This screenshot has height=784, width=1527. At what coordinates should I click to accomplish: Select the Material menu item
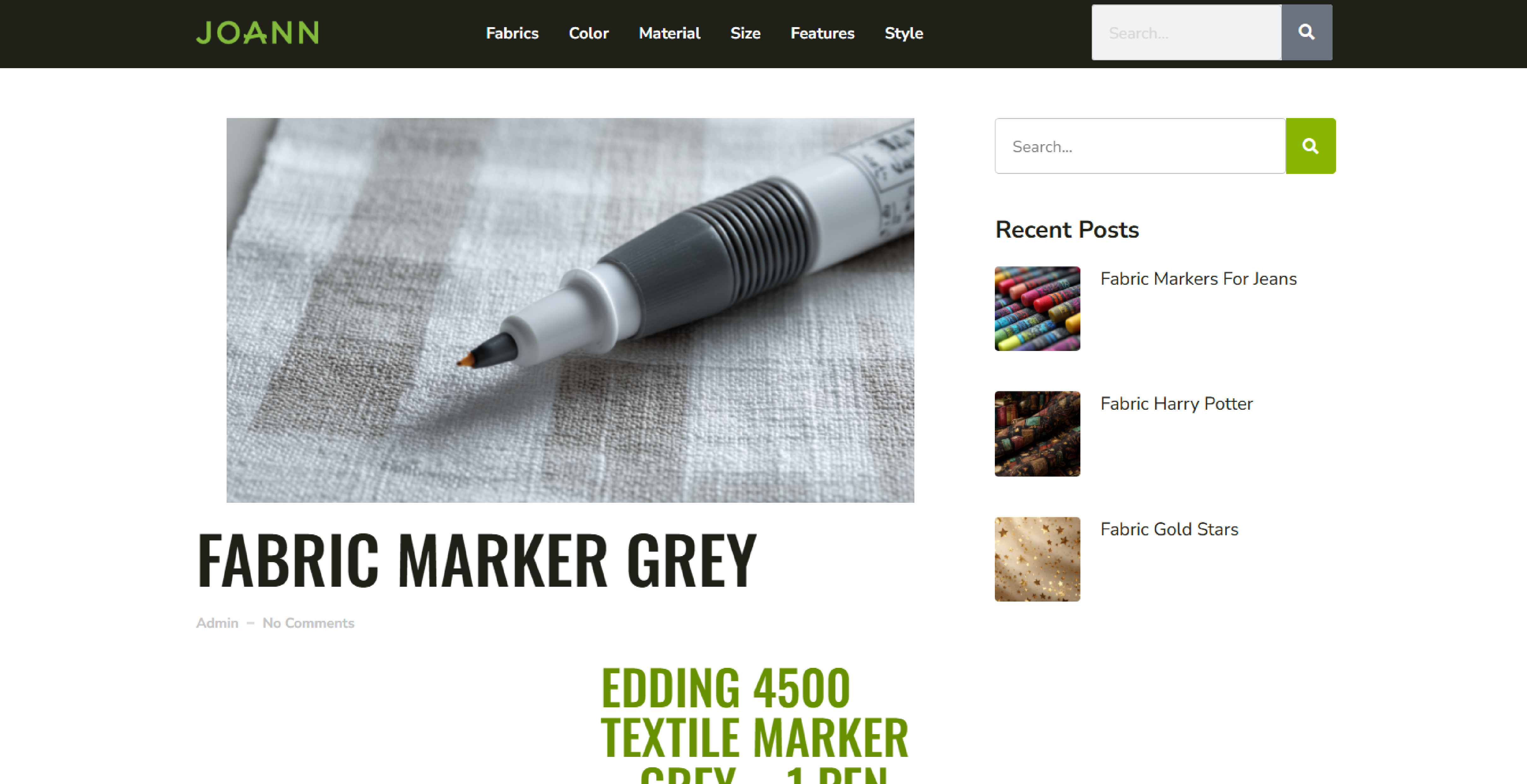click(669, 33)
